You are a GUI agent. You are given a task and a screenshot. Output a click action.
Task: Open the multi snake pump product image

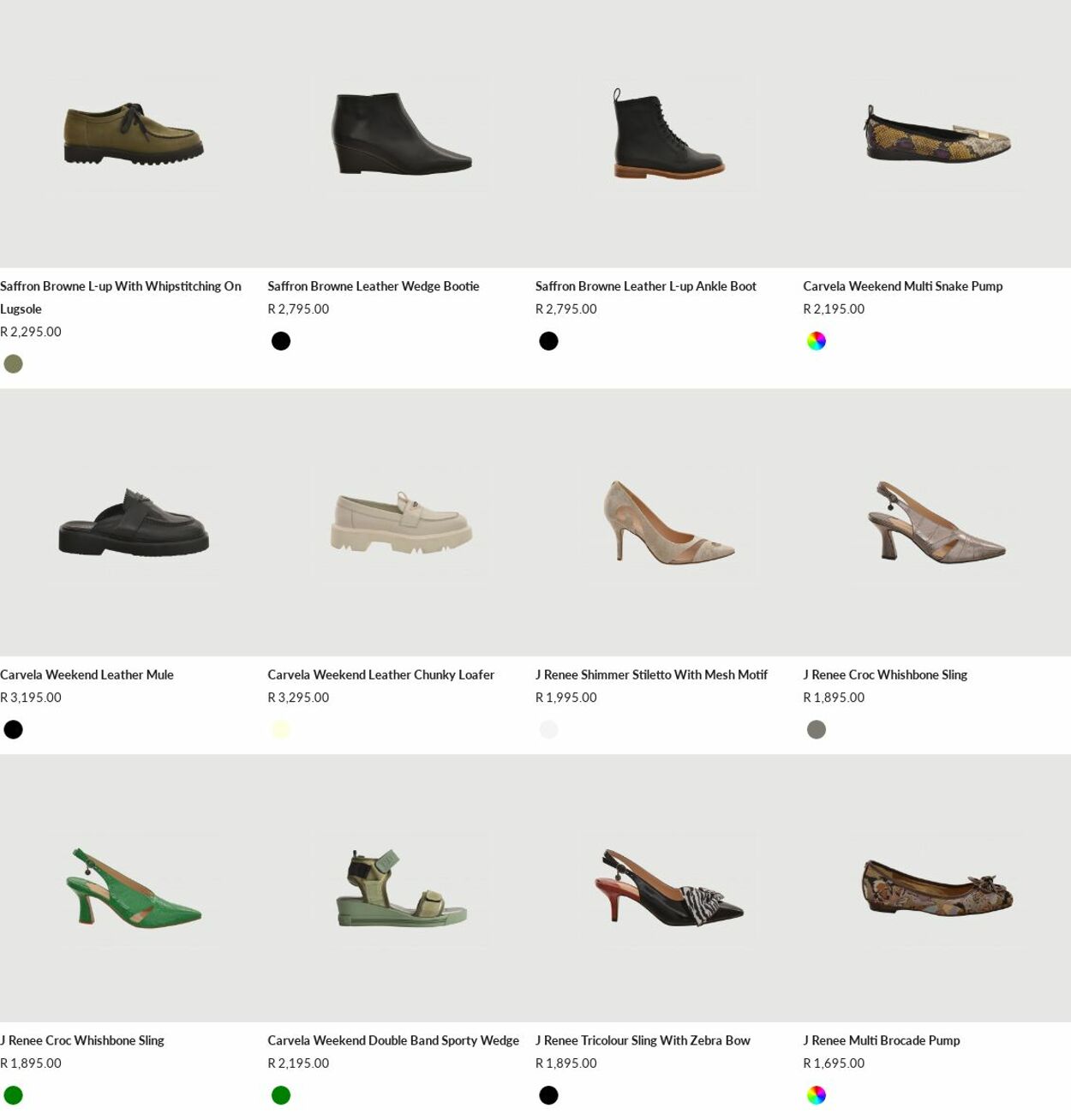click(936, 134)
